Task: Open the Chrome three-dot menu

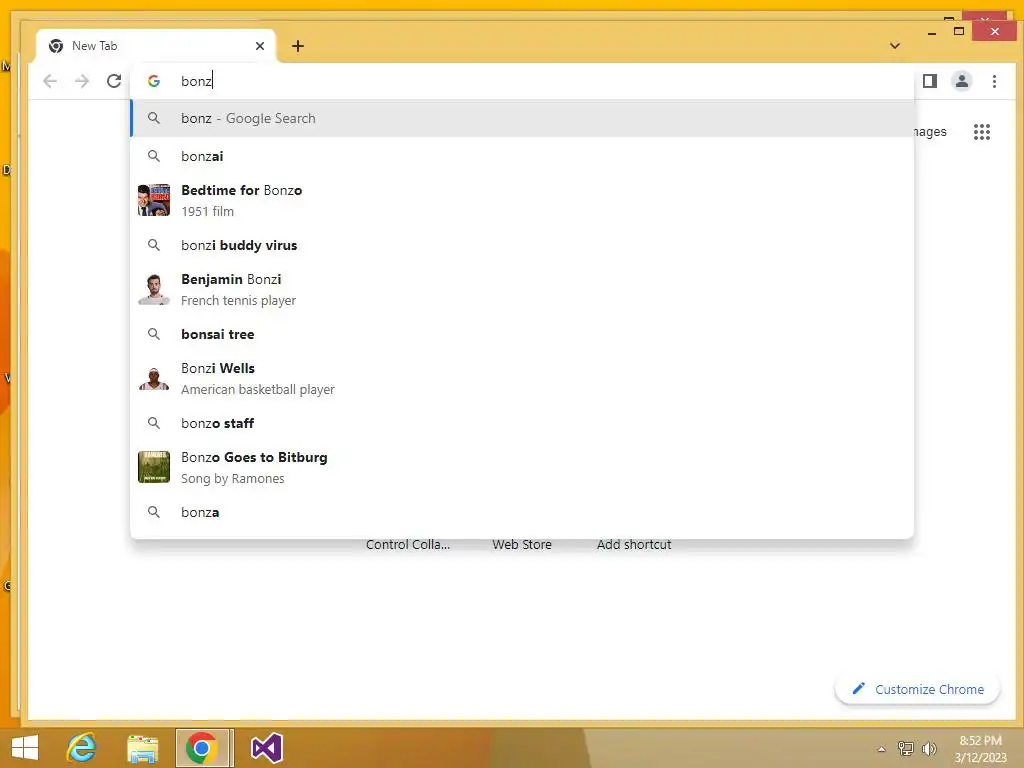Action: pyautogui.click(x=994, y=81)
